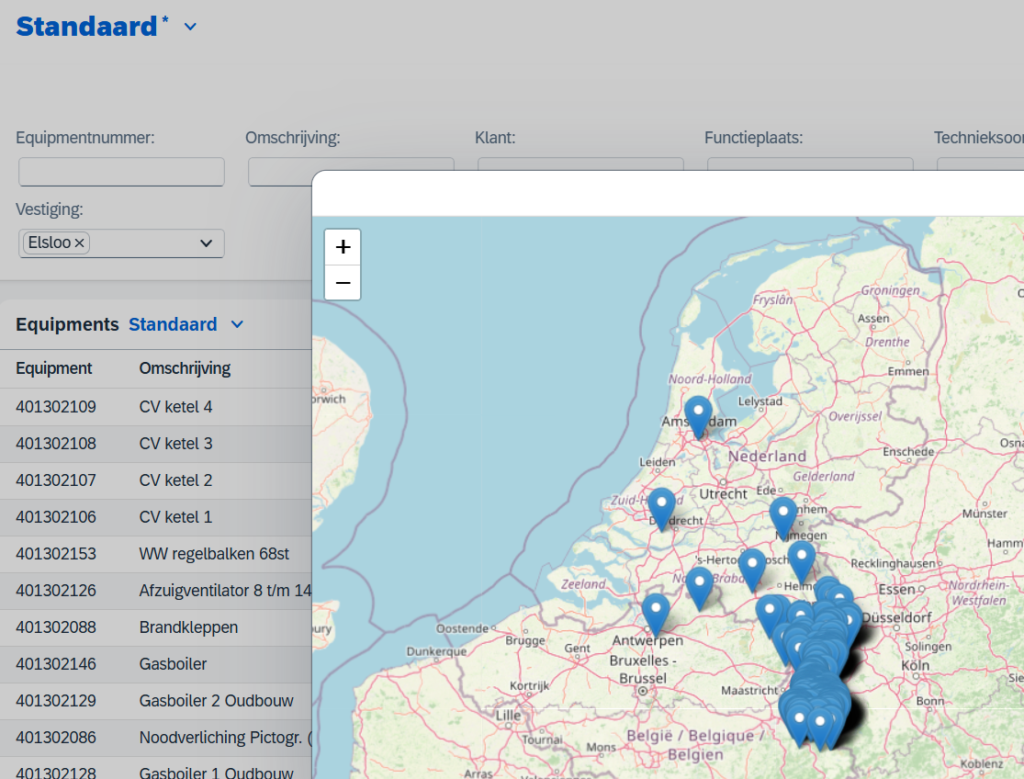Click the map pin near Helmond
Viewport: 1024px width, 779px height.
point(801,559)
